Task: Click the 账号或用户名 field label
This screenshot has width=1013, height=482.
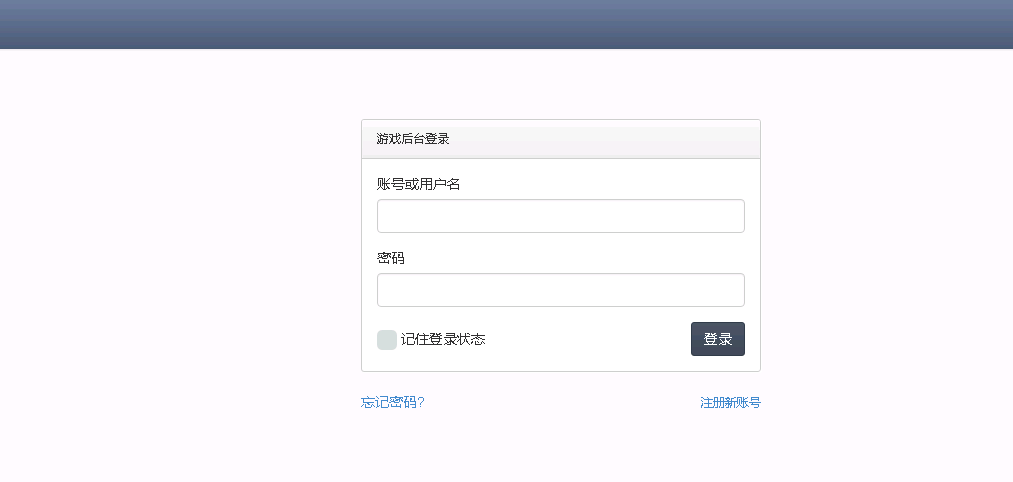Action: coord(419,185)
